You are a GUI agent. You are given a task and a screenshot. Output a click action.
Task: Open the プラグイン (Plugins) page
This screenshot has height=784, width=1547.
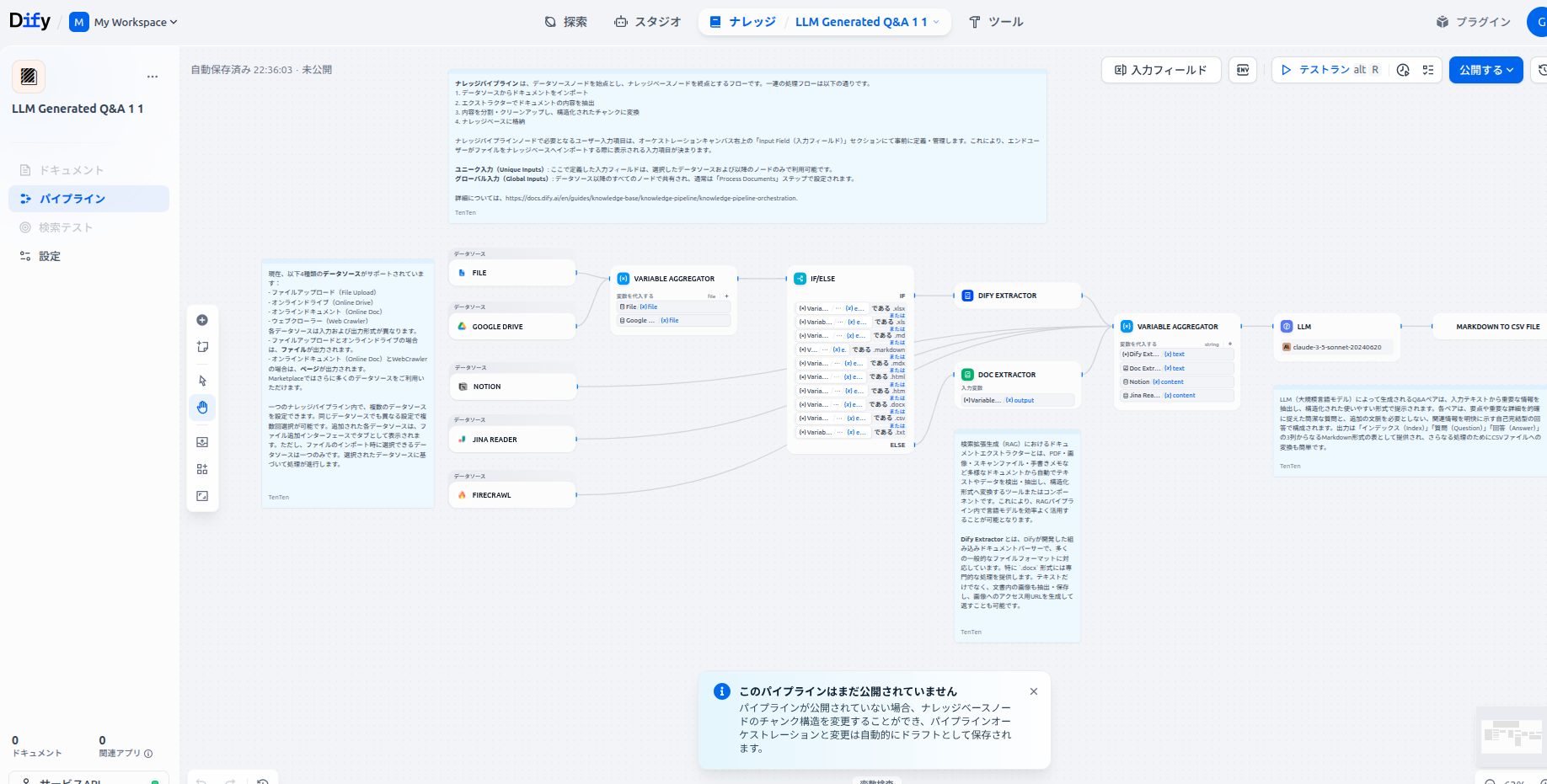(1474, 22)
